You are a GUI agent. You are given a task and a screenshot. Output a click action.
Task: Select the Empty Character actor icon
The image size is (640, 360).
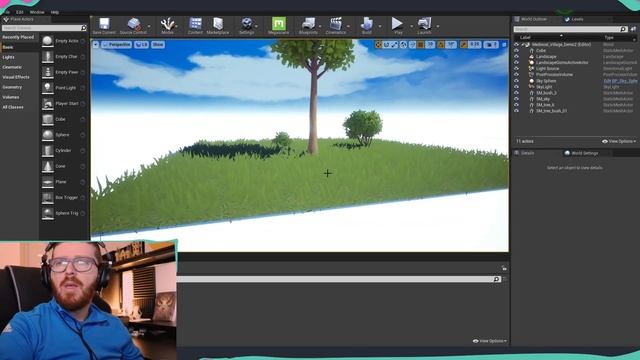coord(48,57)
